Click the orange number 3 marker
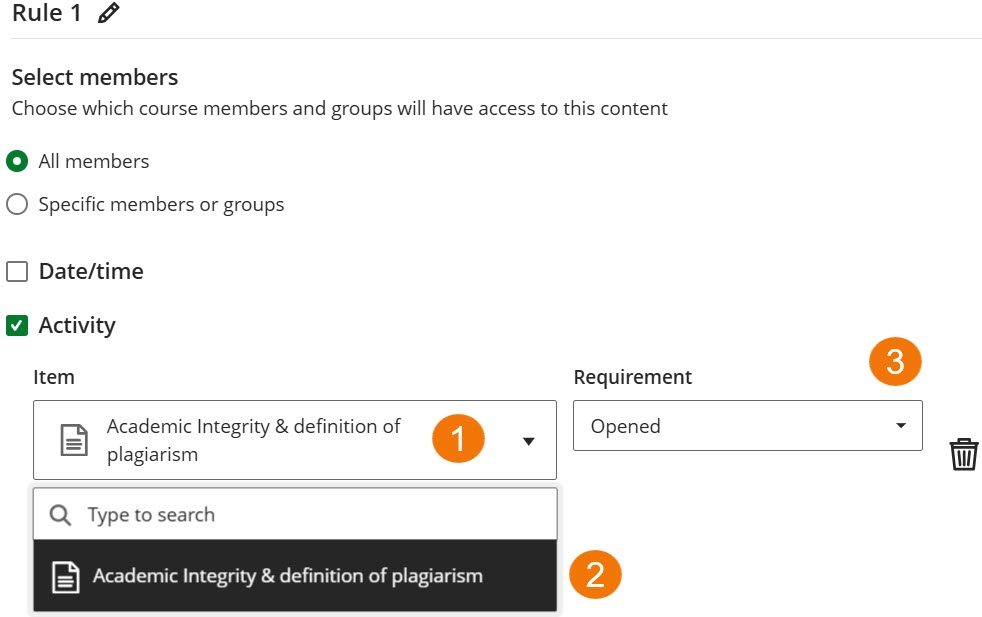The width and height of the screenshot is (982, 617). pyautogui.click(x=895, y=362)
